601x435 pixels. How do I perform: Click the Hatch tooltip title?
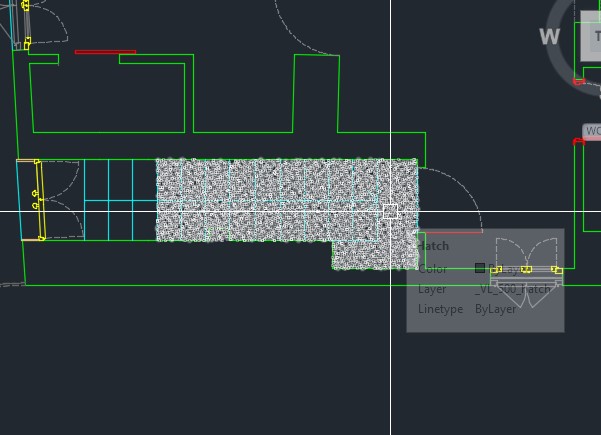(x=433, y=246)
